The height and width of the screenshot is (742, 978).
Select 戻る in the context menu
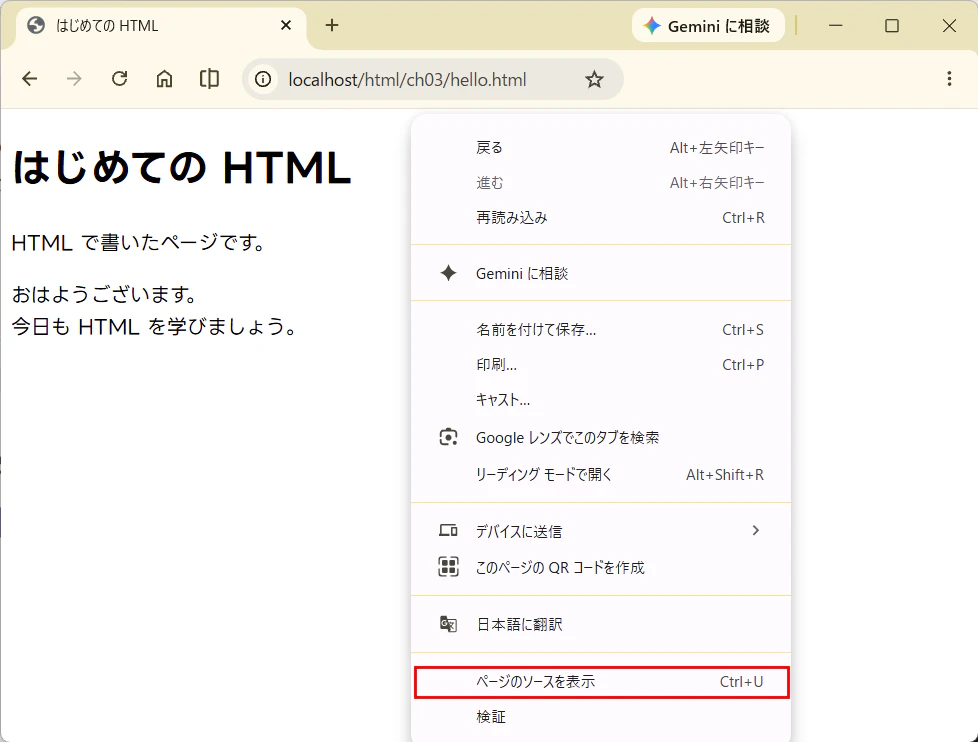click(x=601, y=148)
